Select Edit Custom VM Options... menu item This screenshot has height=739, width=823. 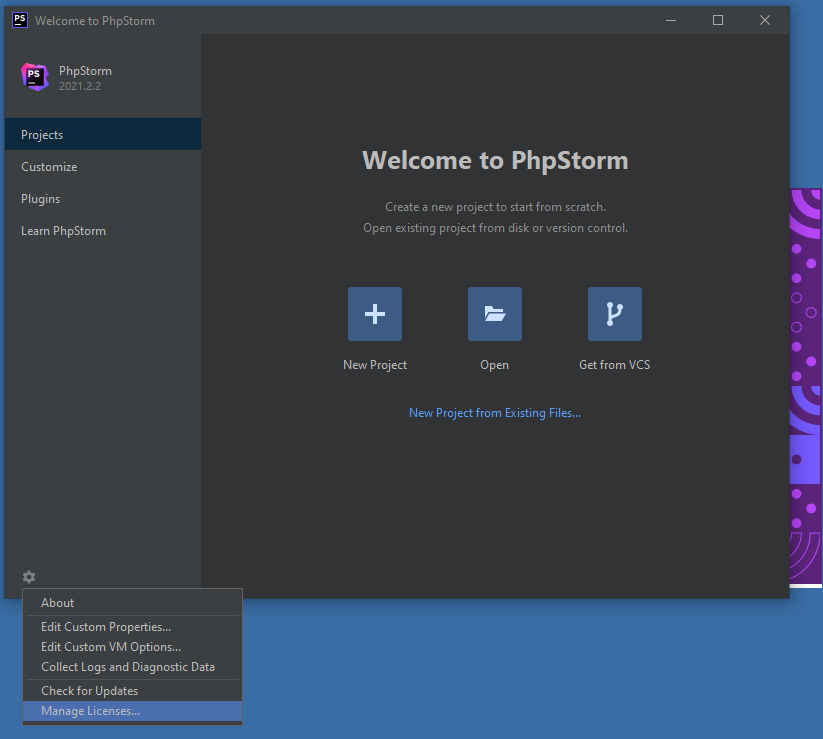pos(132,647)
